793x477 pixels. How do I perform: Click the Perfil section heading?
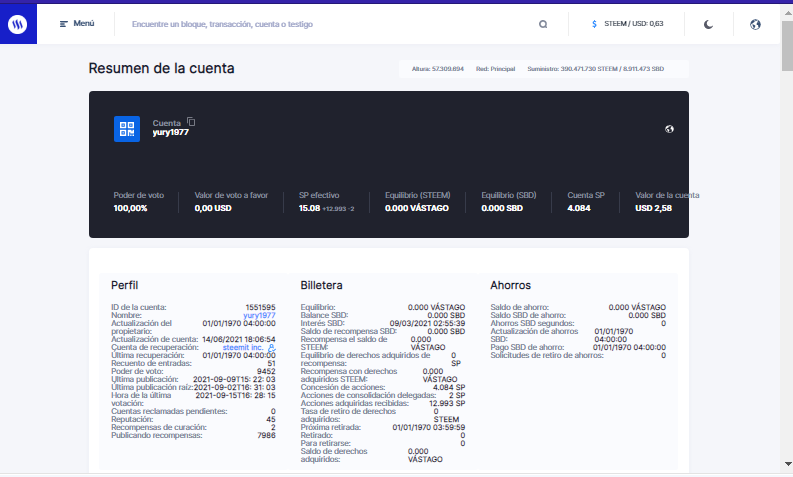124,285
